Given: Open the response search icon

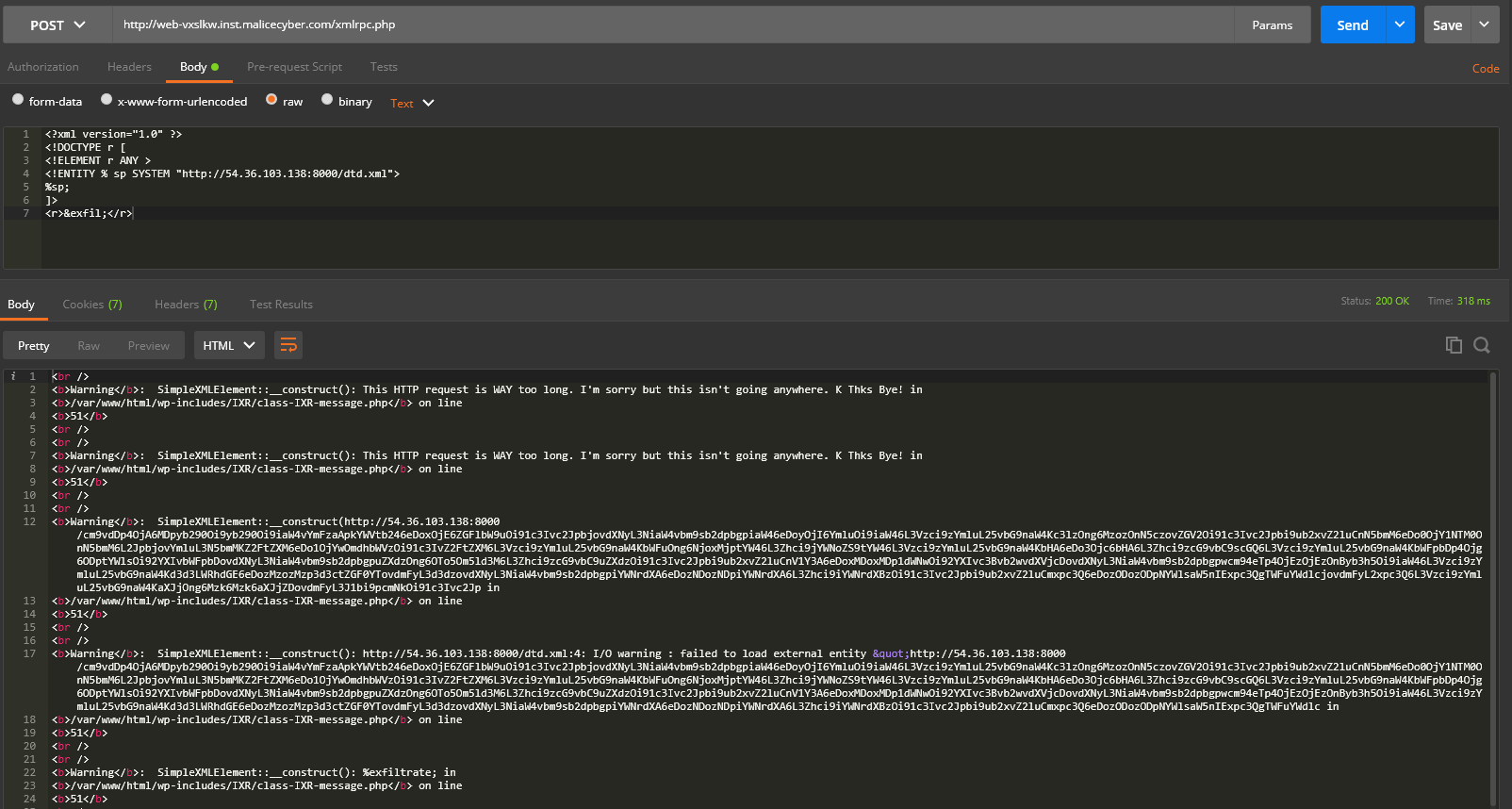Looking at the screenshot, I should (x=1482, y=345).
